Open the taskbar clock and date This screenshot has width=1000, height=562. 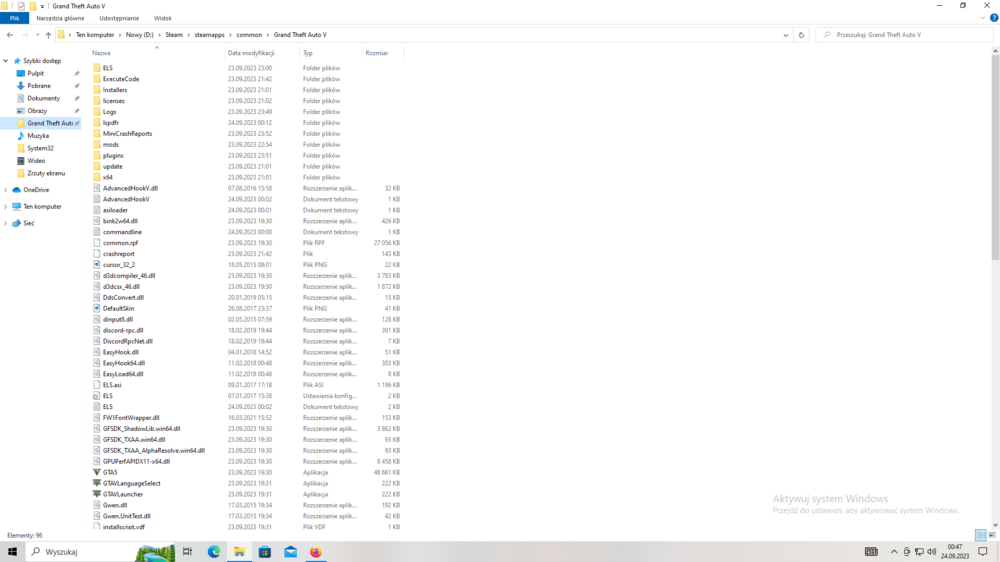[955, 552]
